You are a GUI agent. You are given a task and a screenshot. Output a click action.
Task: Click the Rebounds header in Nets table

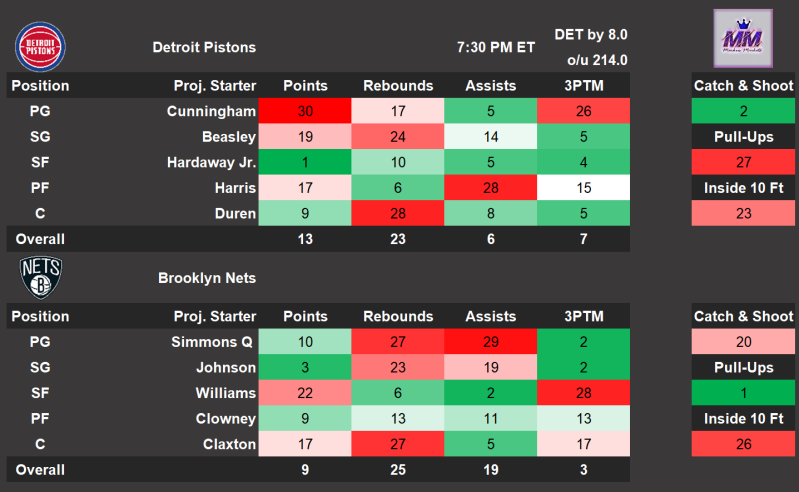click(398, 316)
